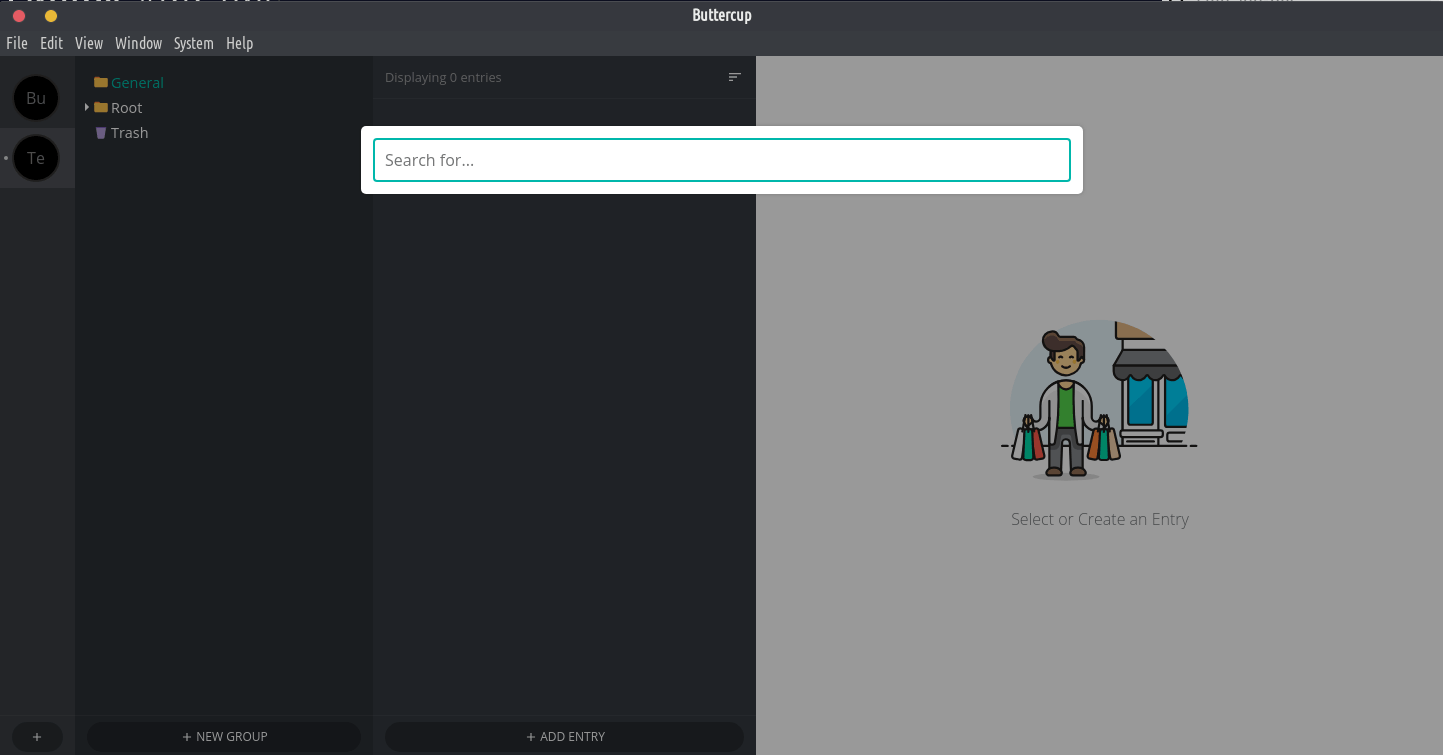Image resolution: width=1443 pixels, height=755 pixels.
Task: Open the sort entries icon
Action: (x=735, y=77)
